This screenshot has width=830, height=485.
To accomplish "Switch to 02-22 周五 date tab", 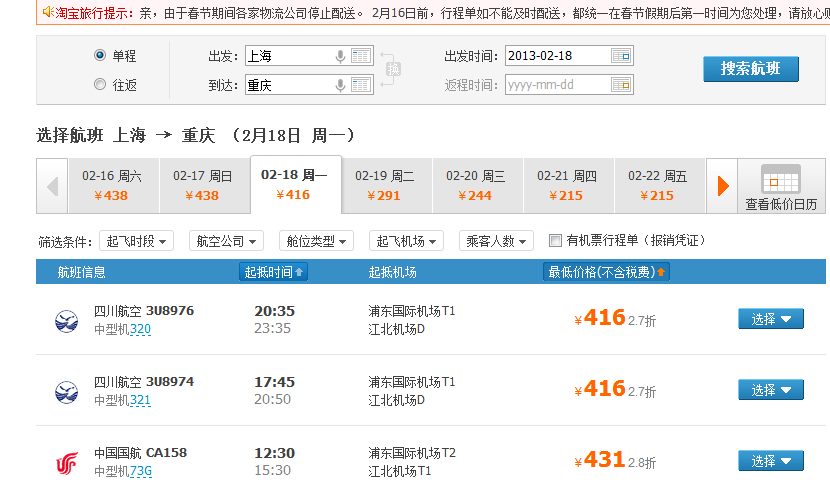I will 658,186.
